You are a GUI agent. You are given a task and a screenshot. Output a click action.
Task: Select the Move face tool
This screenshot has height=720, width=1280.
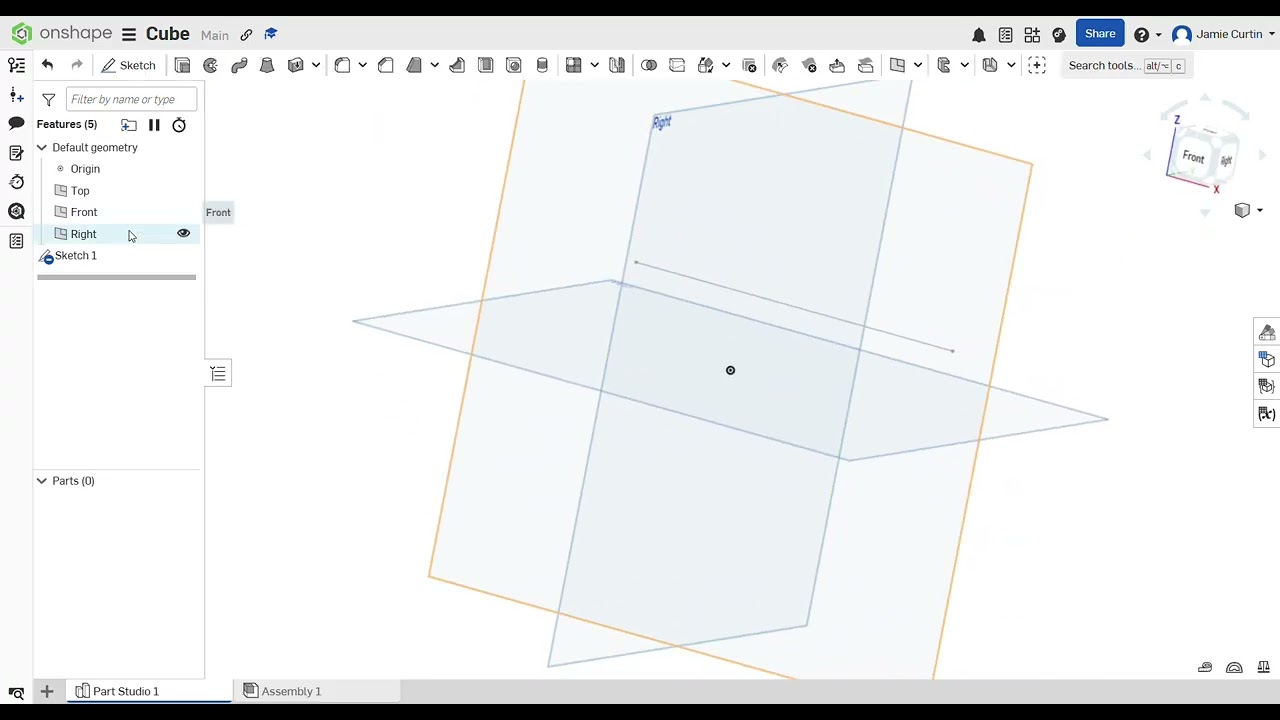(x=837, y=65)
